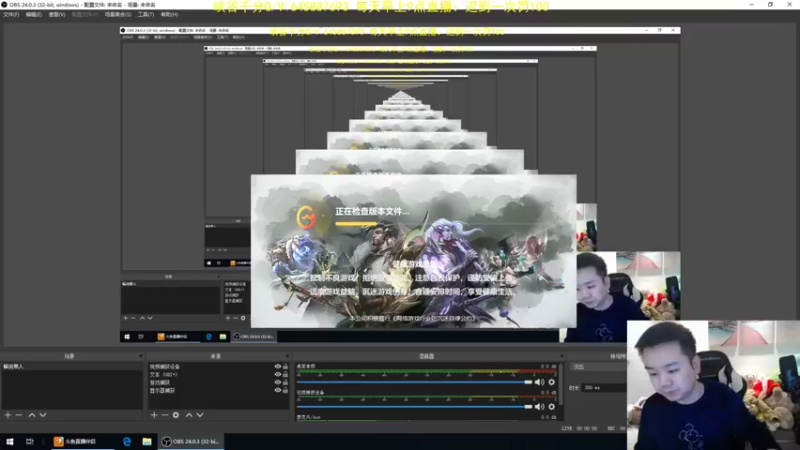Activate OBS 24.0.3 taskbar button
The width and height of the screenshot is (800, 450).
191,441
